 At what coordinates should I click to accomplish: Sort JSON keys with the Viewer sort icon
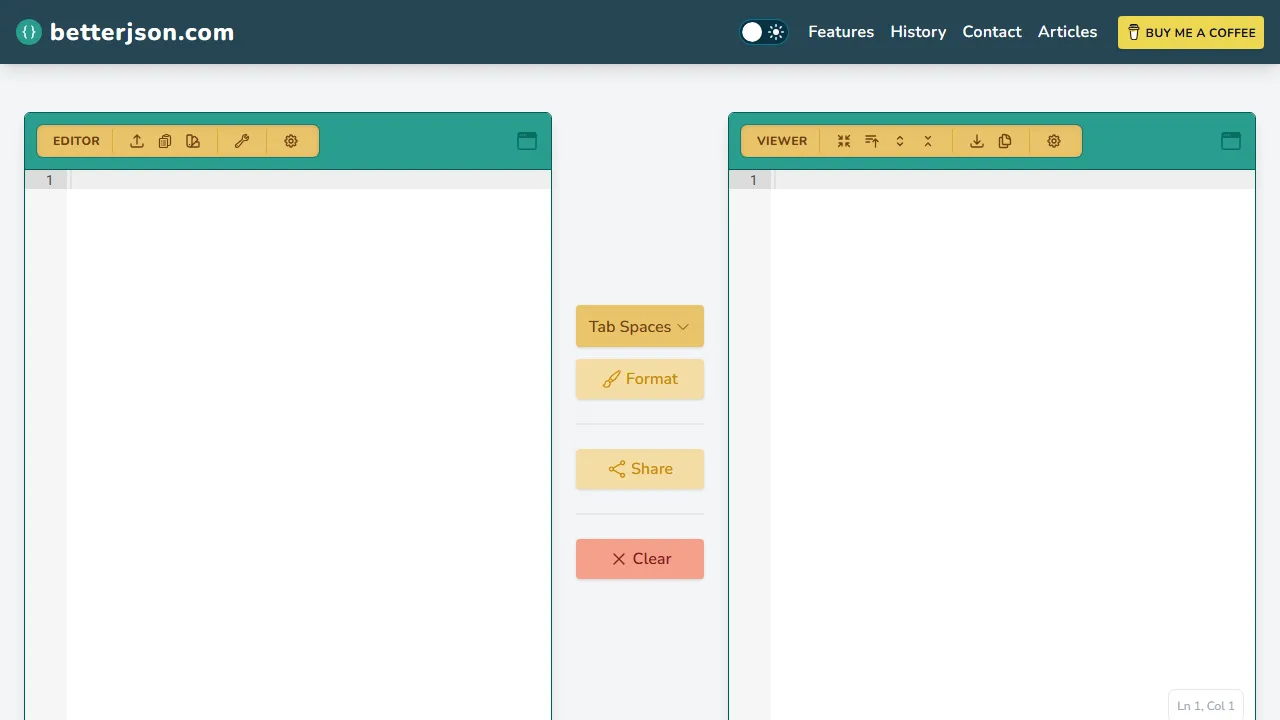871,141
